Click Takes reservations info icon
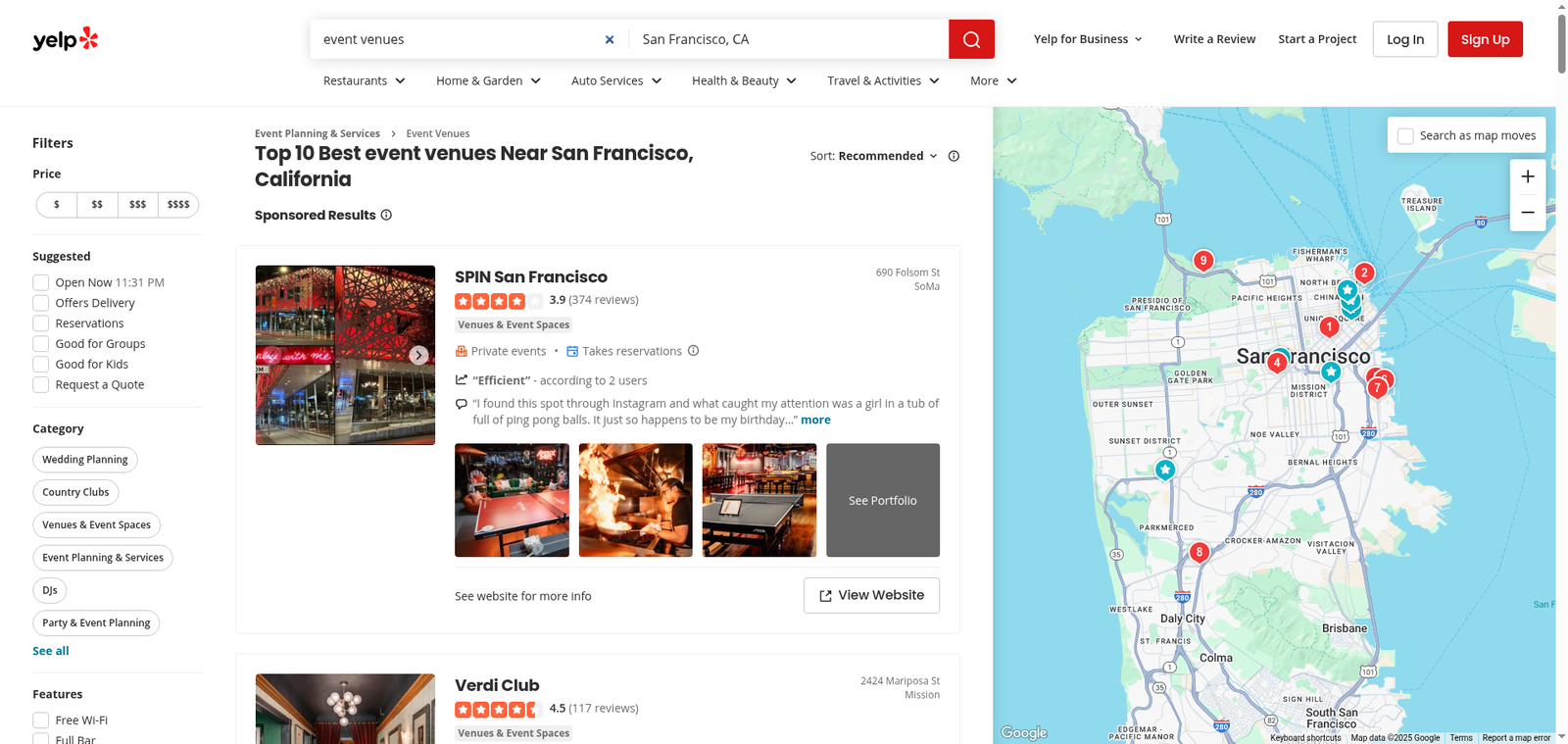The height and width of the screenshot is (744, 1568). point(693,351)
